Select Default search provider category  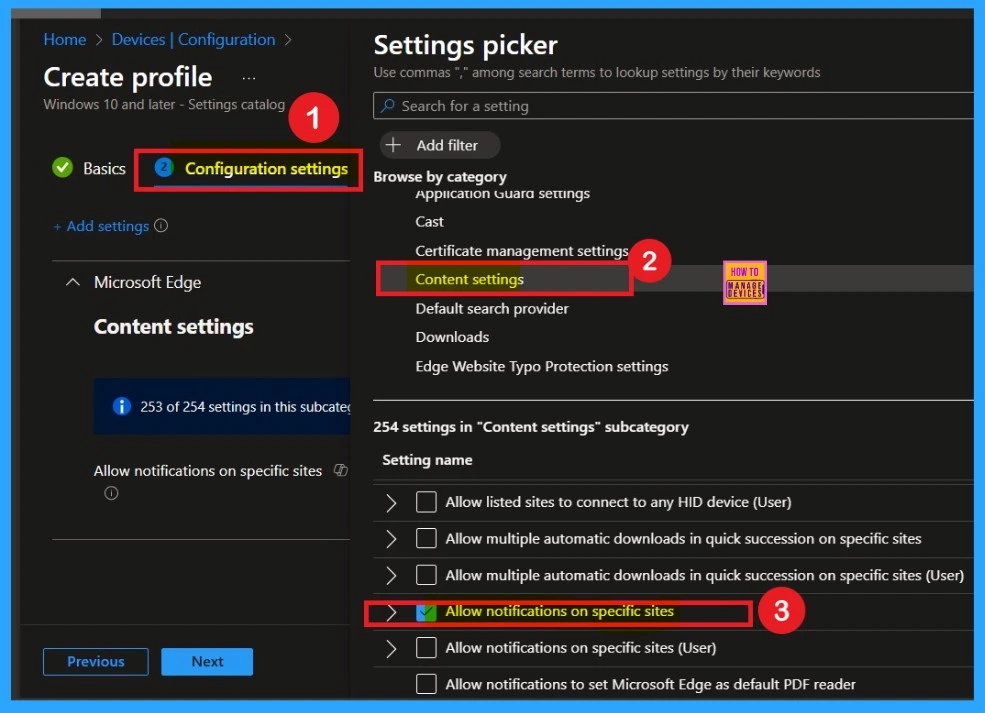pos(492,308)
